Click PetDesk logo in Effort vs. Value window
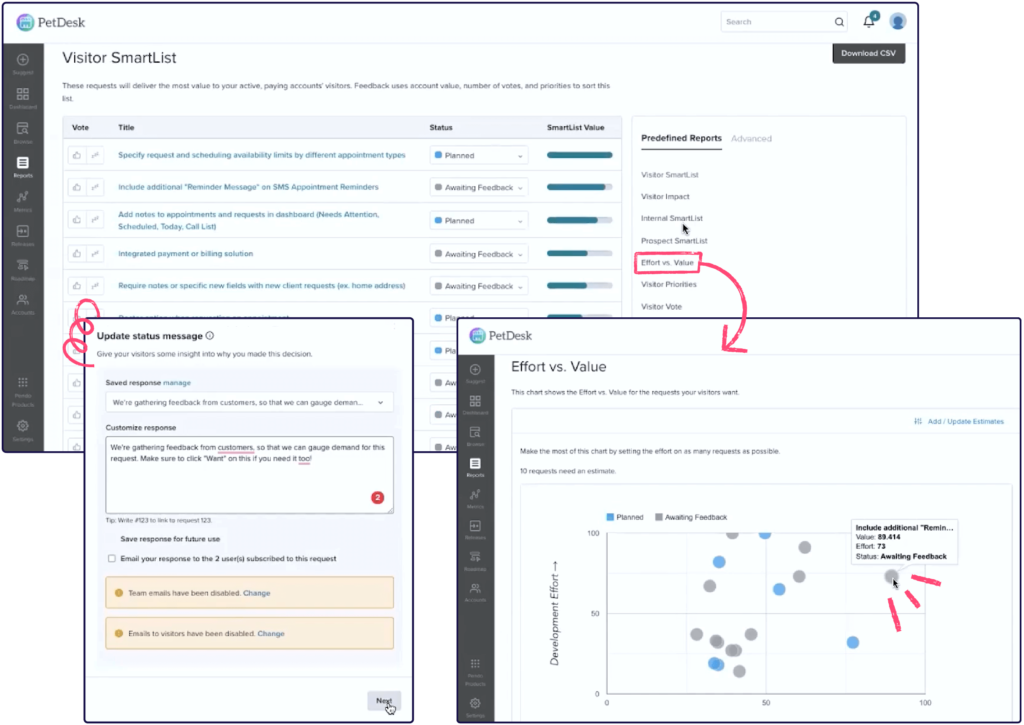1024x725 pixels. point(501,336)
